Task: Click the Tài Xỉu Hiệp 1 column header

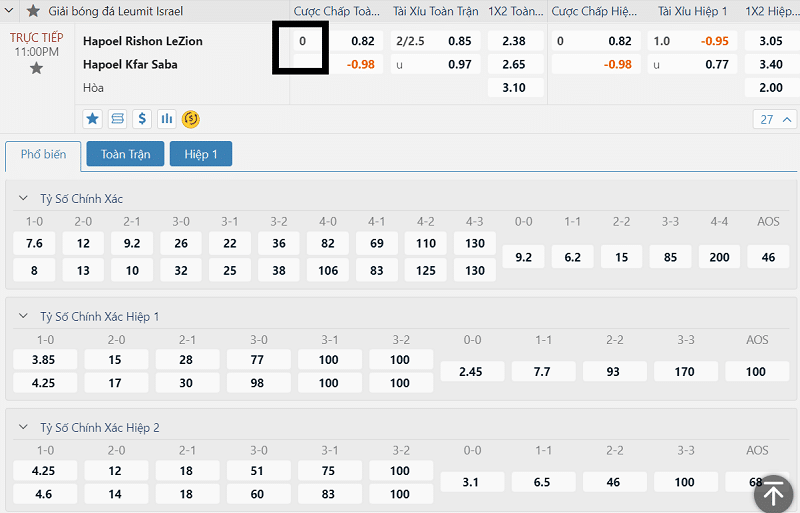Action: click(x=692, y=11)
